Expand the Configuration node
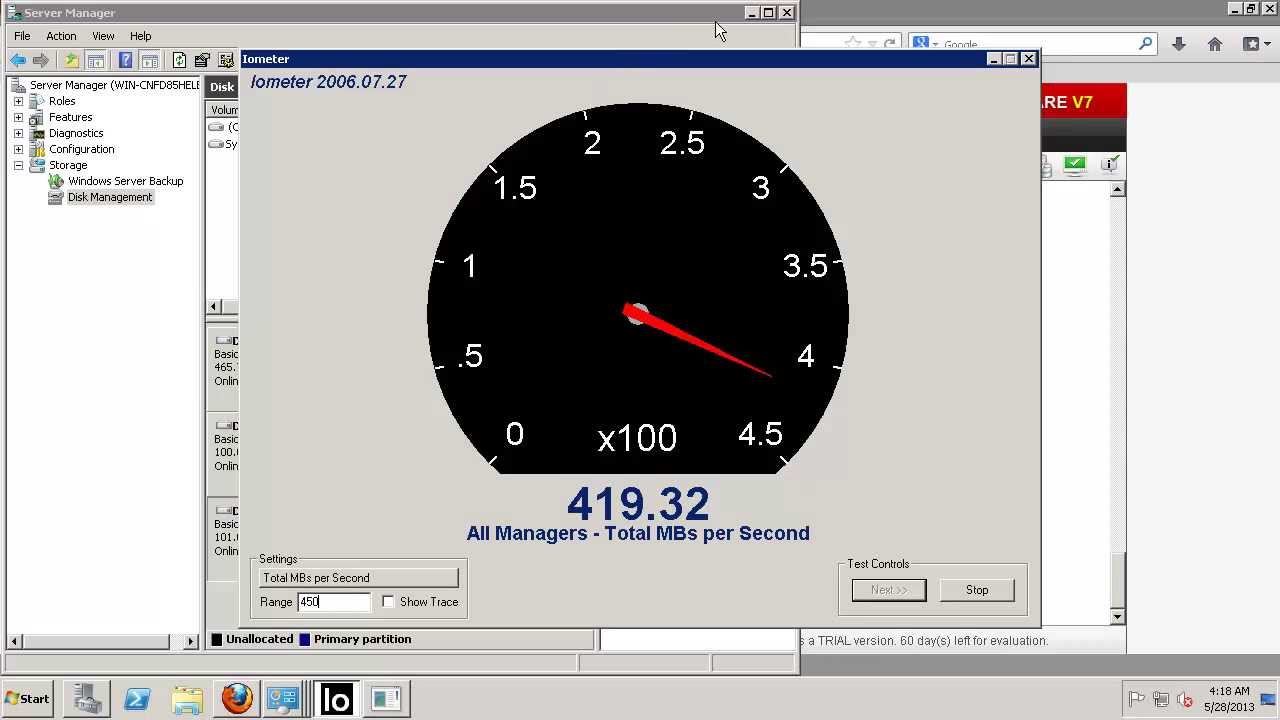Viewport: 1280px width, 720px height. tap(18, 149)
